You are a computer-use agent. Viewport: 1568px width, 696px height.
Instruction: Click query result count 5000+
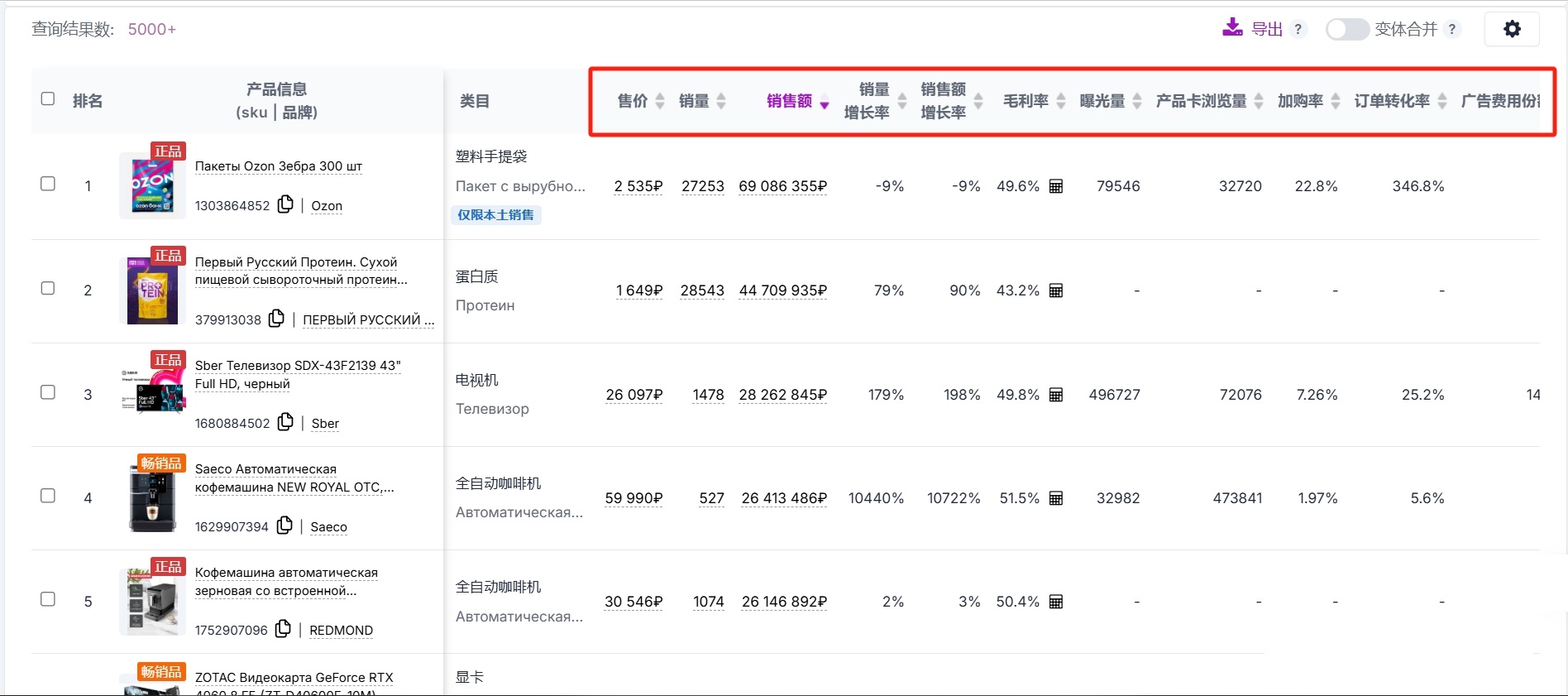pos(152,29)
